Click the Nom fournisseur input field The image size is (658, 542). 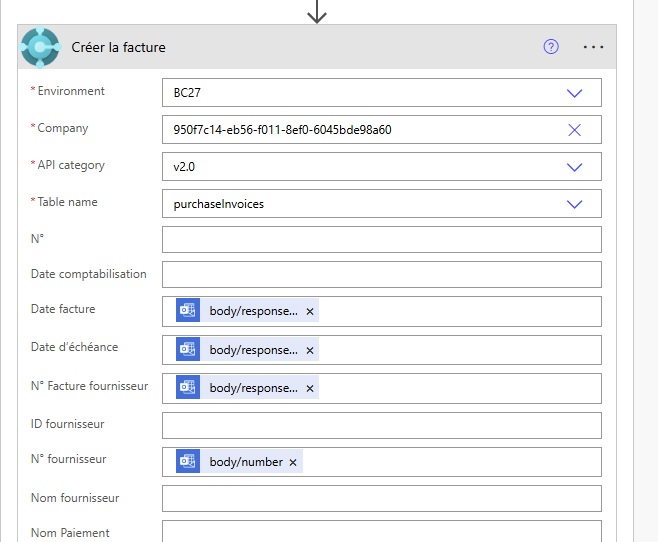click(x=381, y=499)
